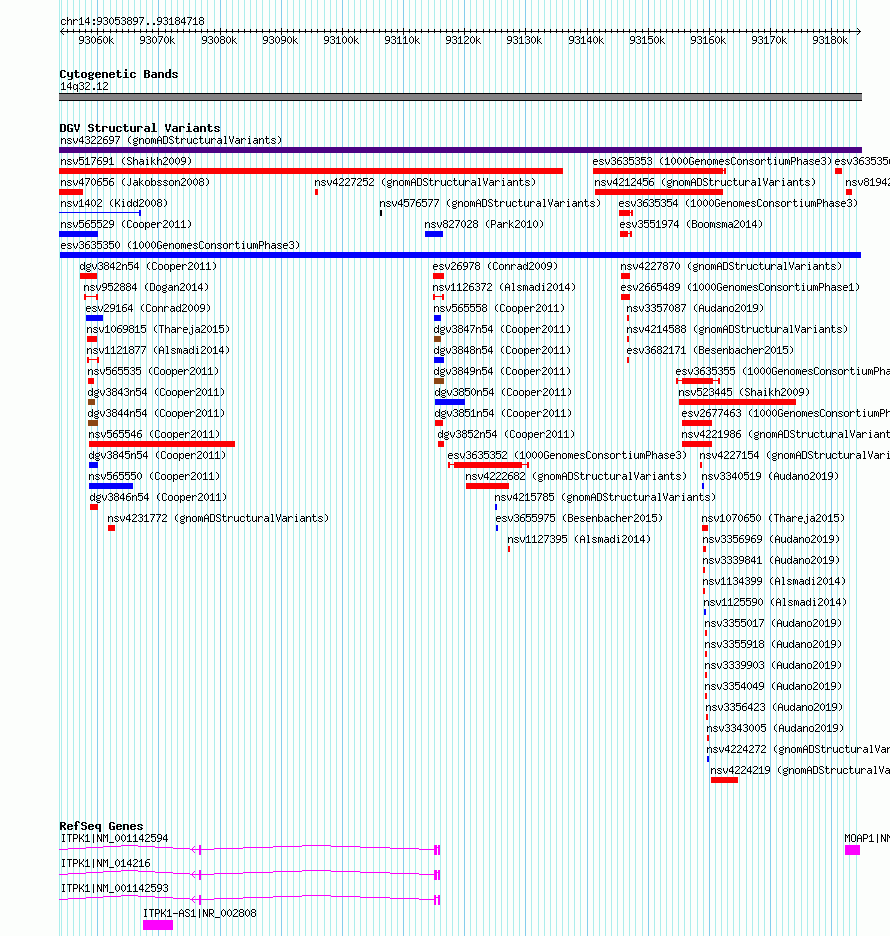This screenshot has width=890, height=936.
Task: Open nsv4222682 gnomAD variant label
Action: tap(576, 476)
